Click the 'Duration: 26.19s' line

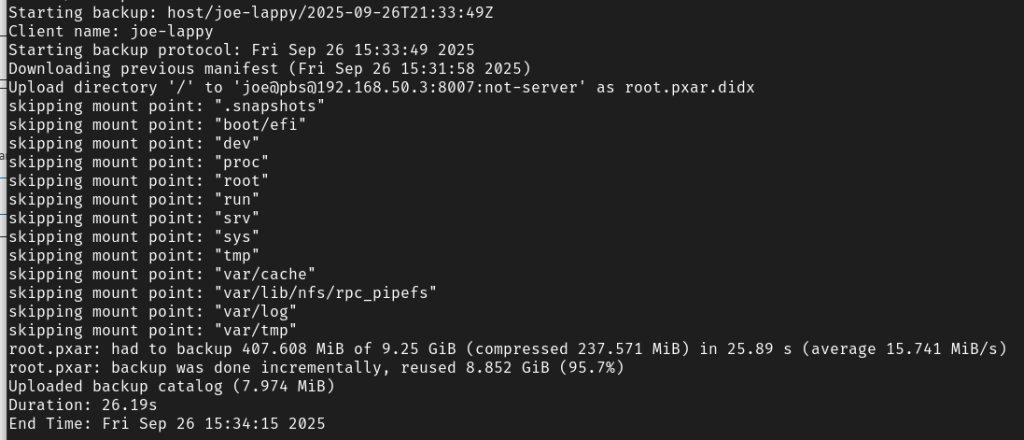pos(82,405)
